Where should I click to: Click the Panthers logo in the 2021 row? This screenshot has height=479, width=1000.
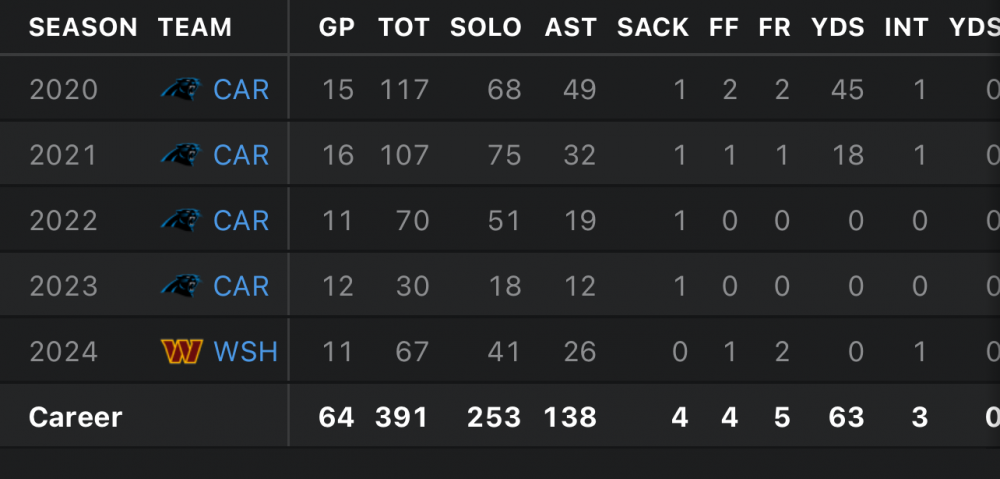click(181, 155)
